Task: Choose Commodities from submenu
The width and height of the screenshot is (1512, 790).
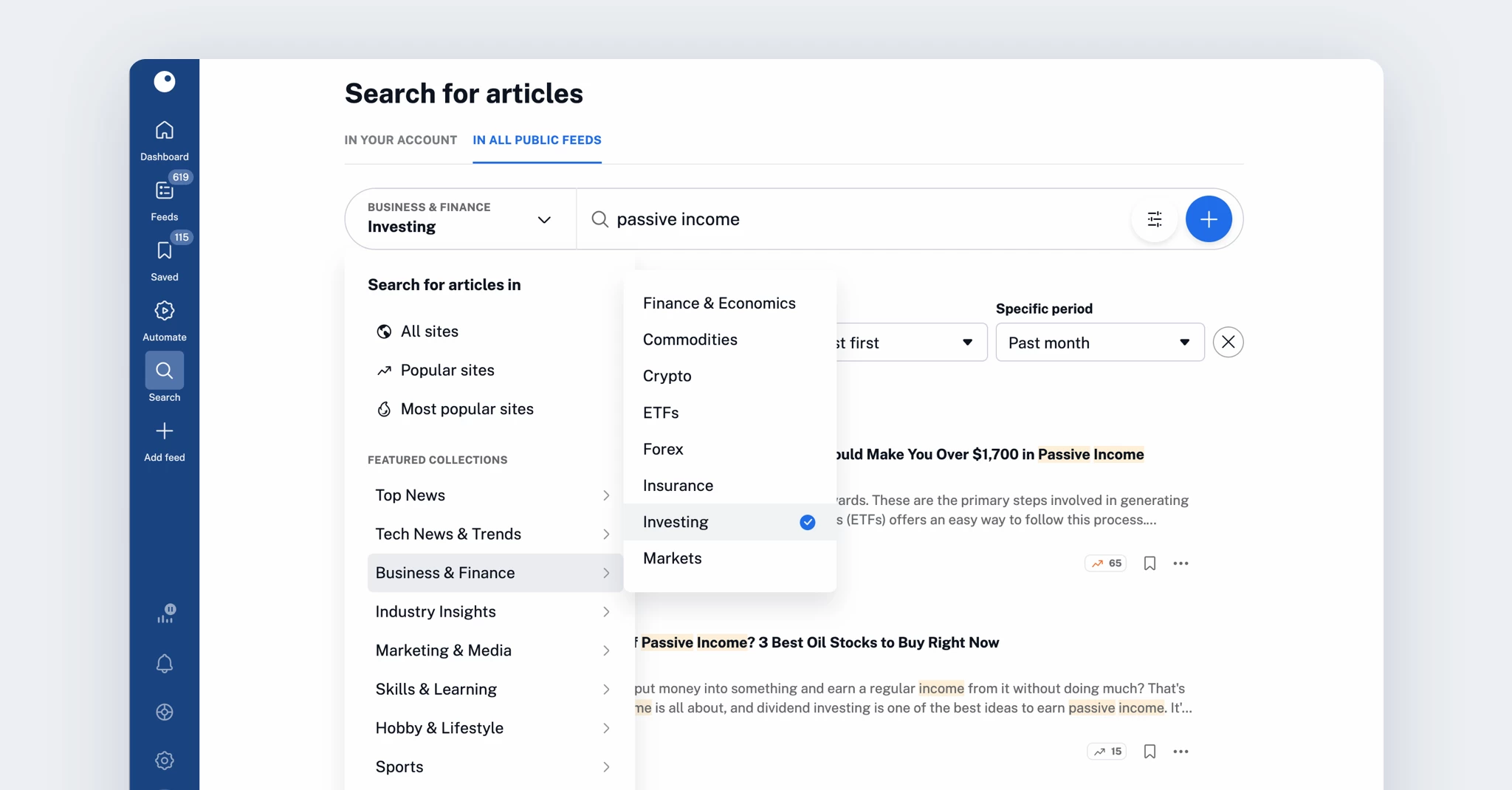Action: click(x=729, y=340)
